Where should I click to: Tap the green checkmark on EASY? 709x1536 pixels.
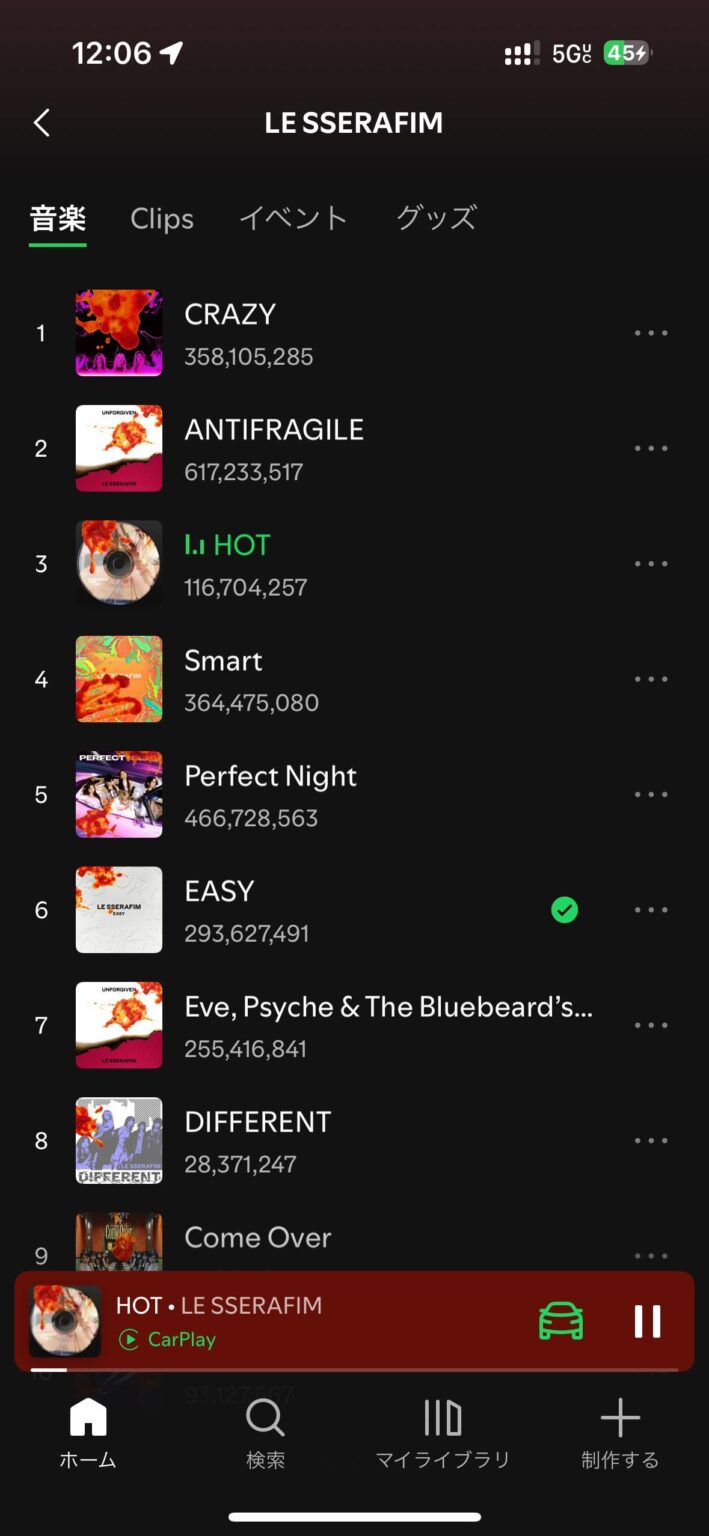pos(564,909)
